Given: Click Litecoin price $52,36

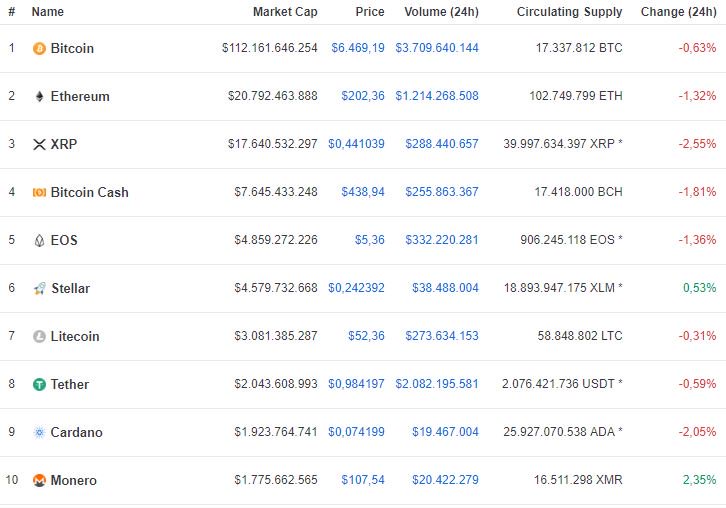Looking at the screenshot, I should 366,336.
